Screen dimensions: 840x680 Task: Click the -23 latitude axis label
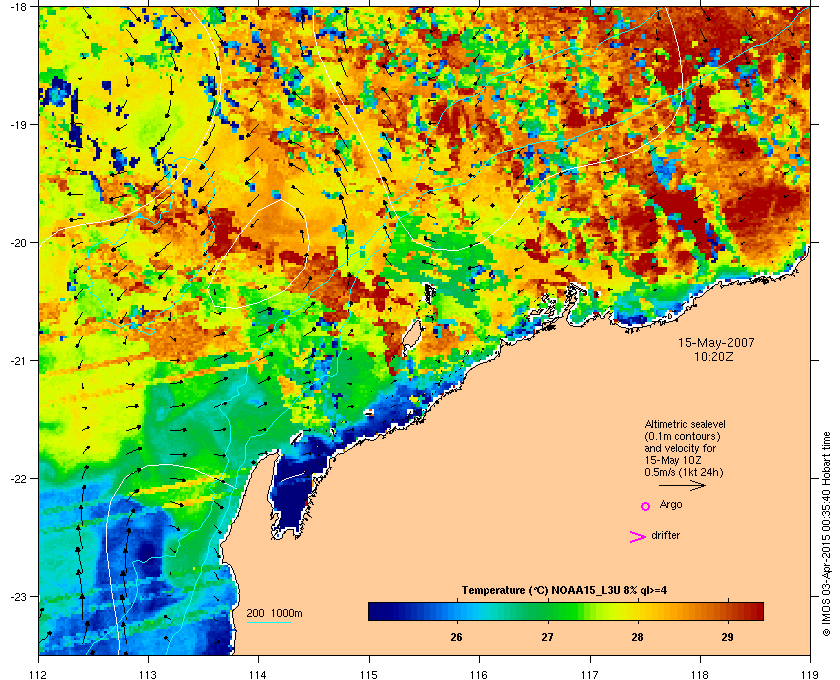tap(18, 596)
